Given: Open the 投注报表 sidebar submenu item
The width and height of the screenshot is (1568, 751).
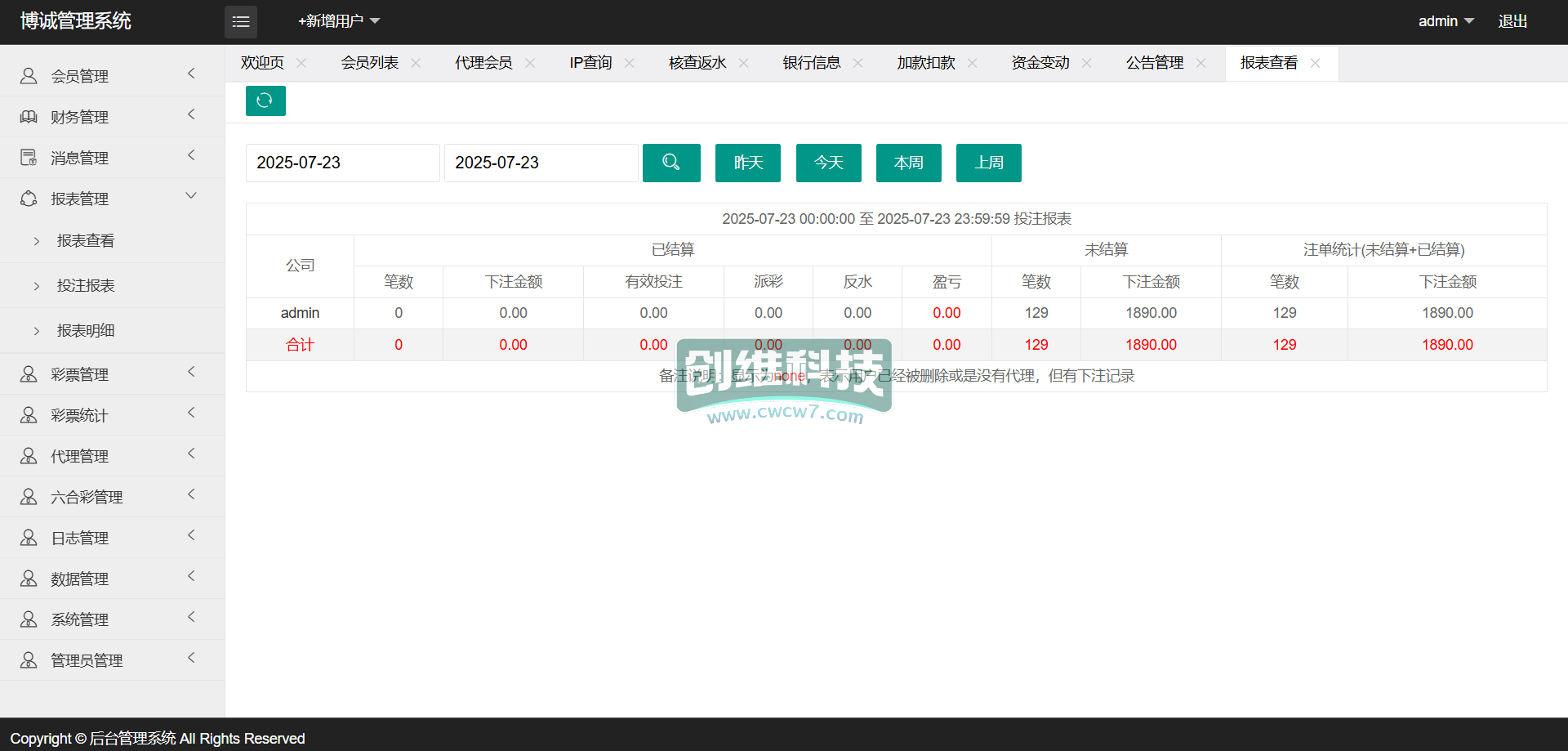Looking at the screenshot, I should click(86, 286).
